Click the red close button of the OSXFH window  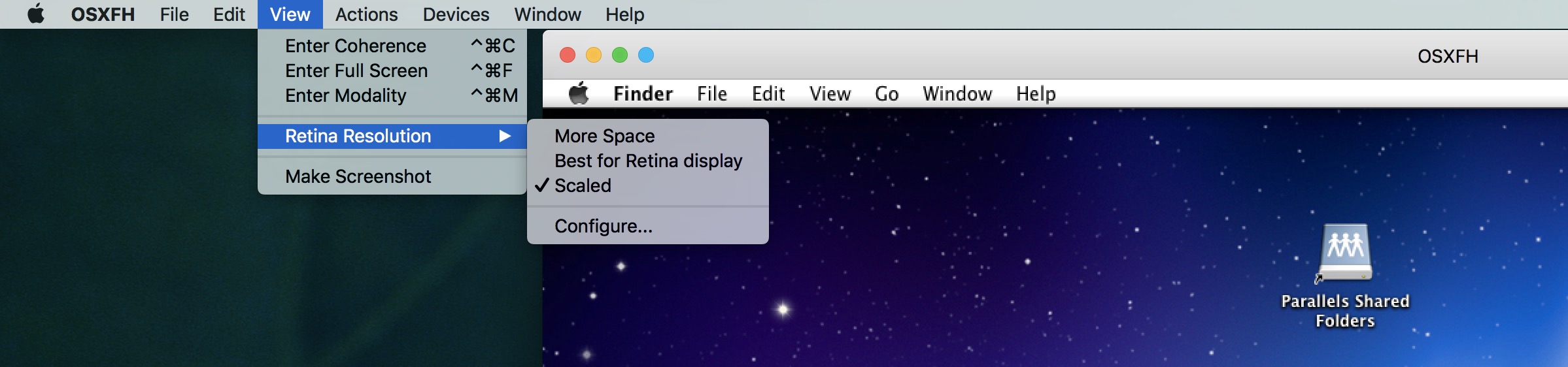tap(568, 55)
